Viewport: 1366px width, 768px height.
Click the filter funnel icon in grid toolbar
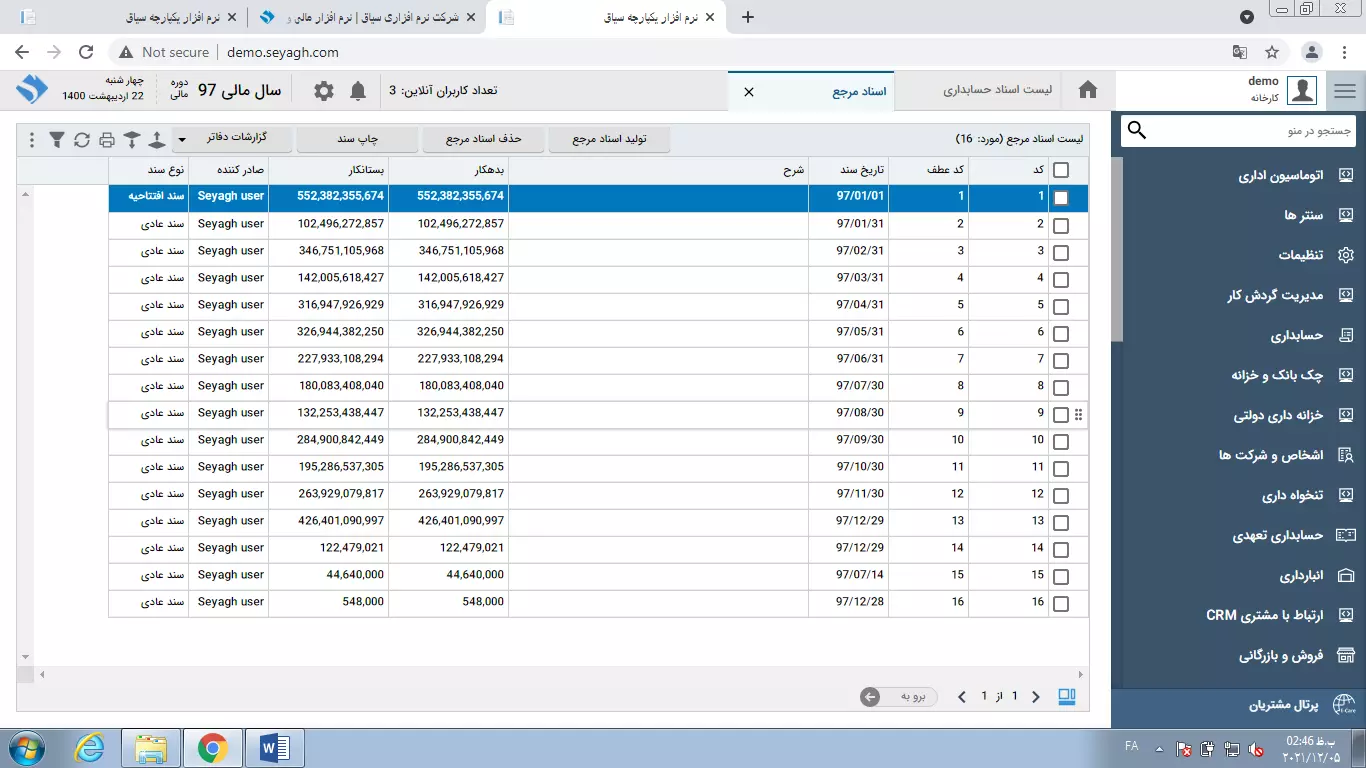[57, 140]
